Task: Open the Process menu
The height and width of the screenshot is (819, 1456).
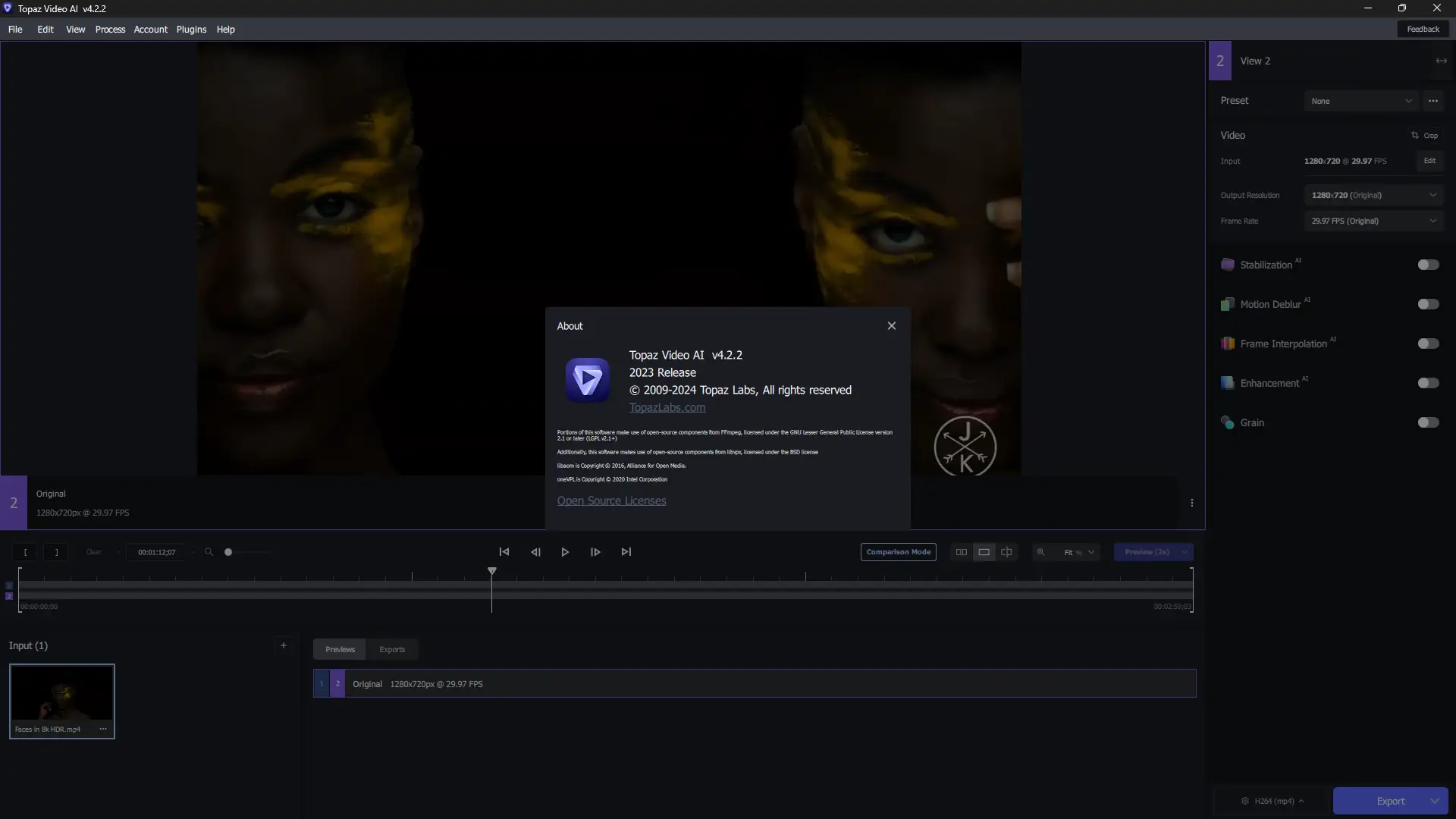Action: pos(110,30)
